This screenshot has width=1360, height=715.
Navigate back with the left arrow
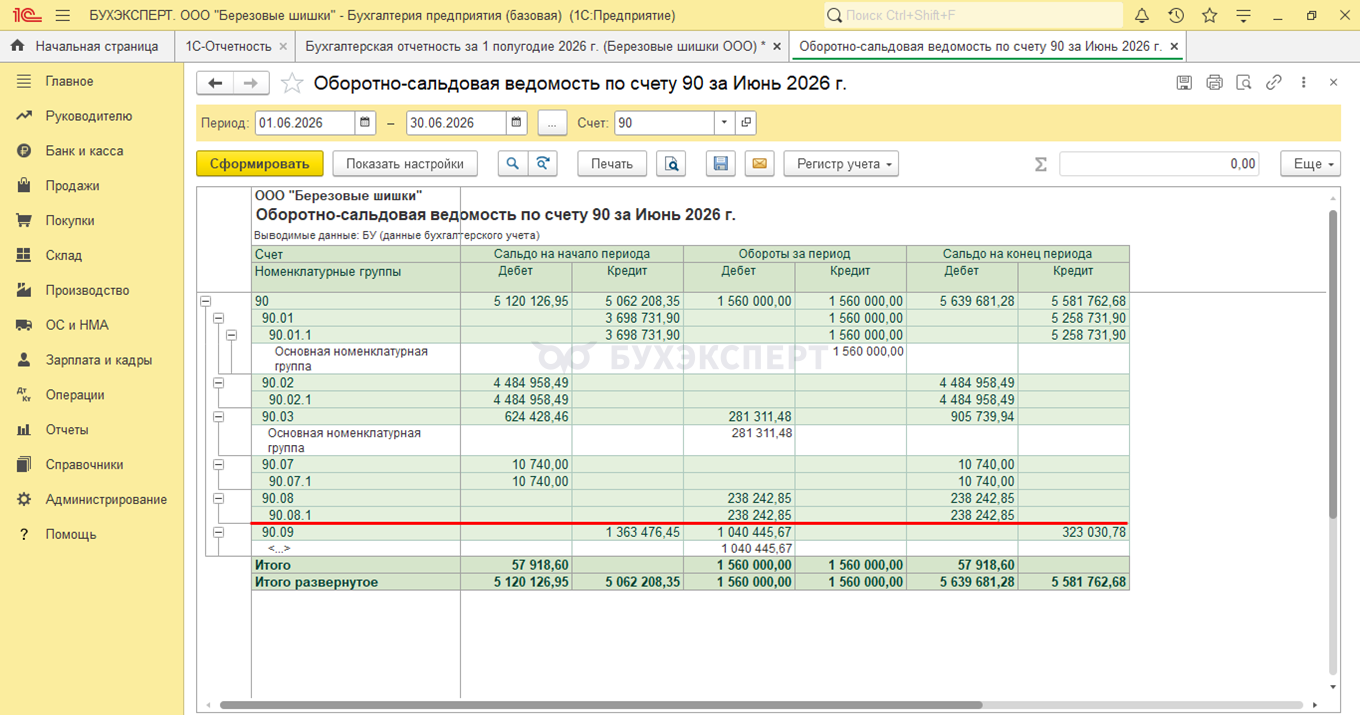(x=215, y=83)
